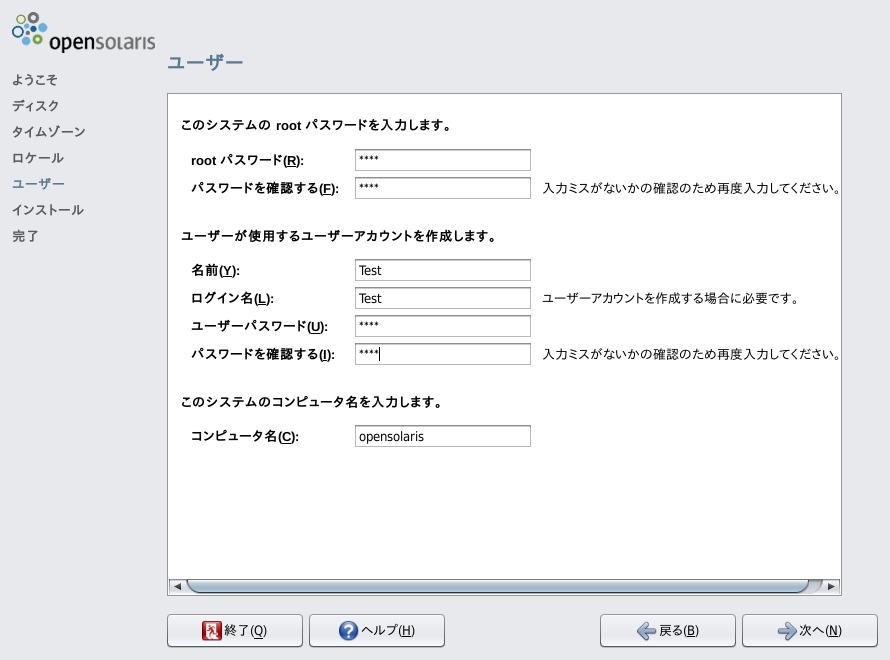Focus the root パスワード input field

tap(442, 160)
